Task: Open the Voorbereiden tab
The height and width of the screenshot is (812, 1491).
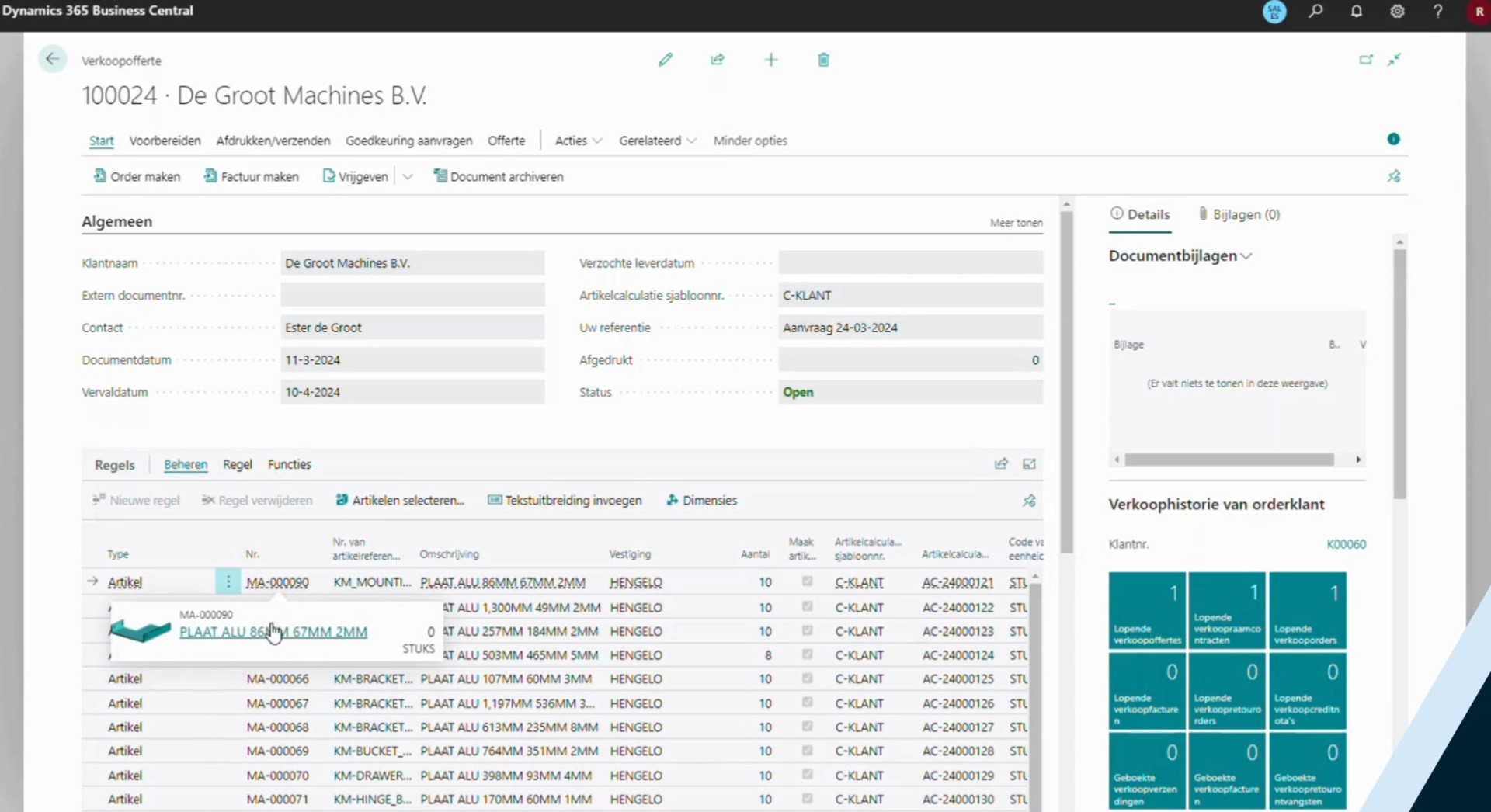Action: tap(165, 141)
